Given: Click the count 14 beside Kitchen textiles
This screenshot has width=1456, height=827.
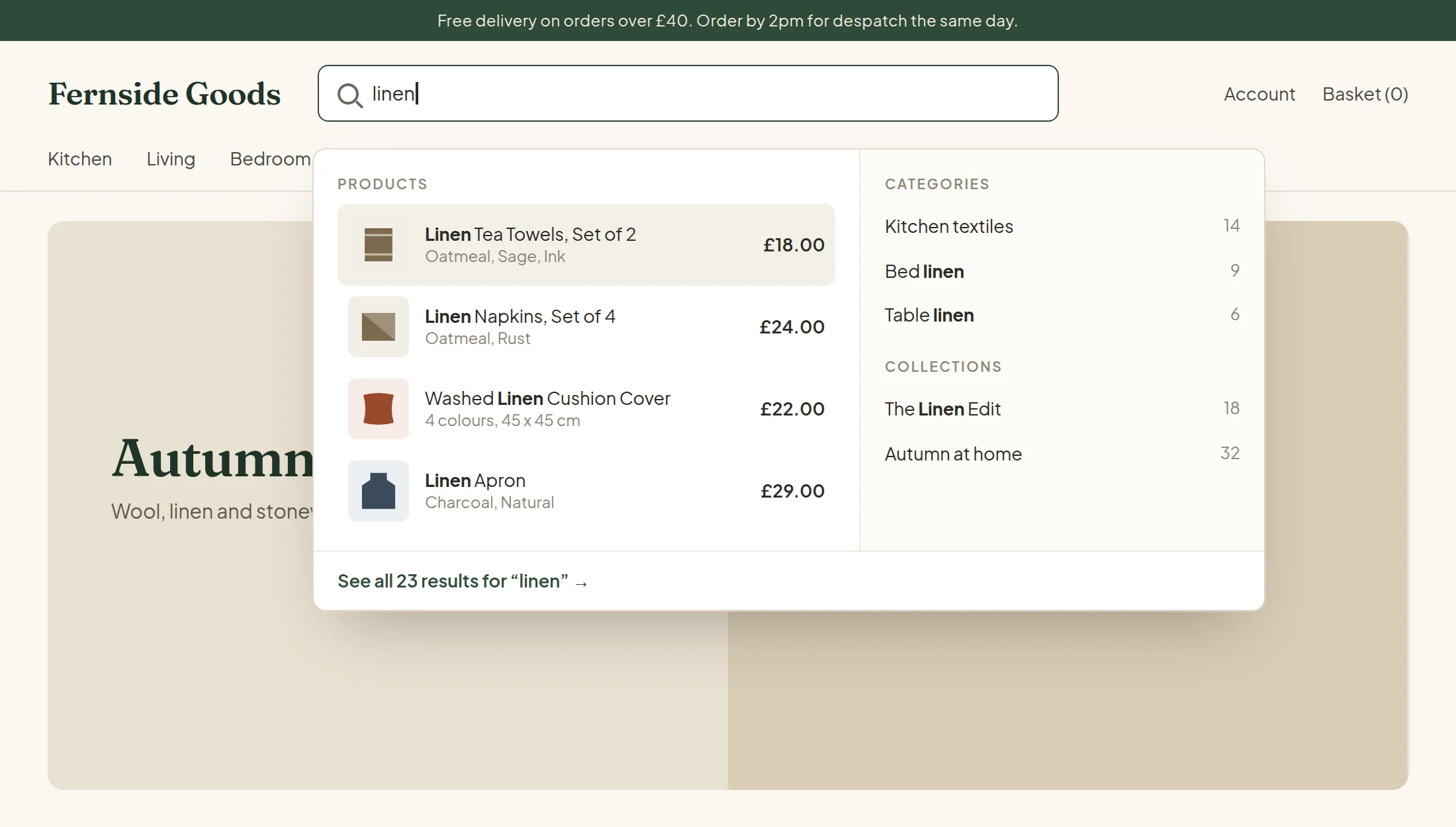Looking at the screenshot, I should click(1232, 226).
